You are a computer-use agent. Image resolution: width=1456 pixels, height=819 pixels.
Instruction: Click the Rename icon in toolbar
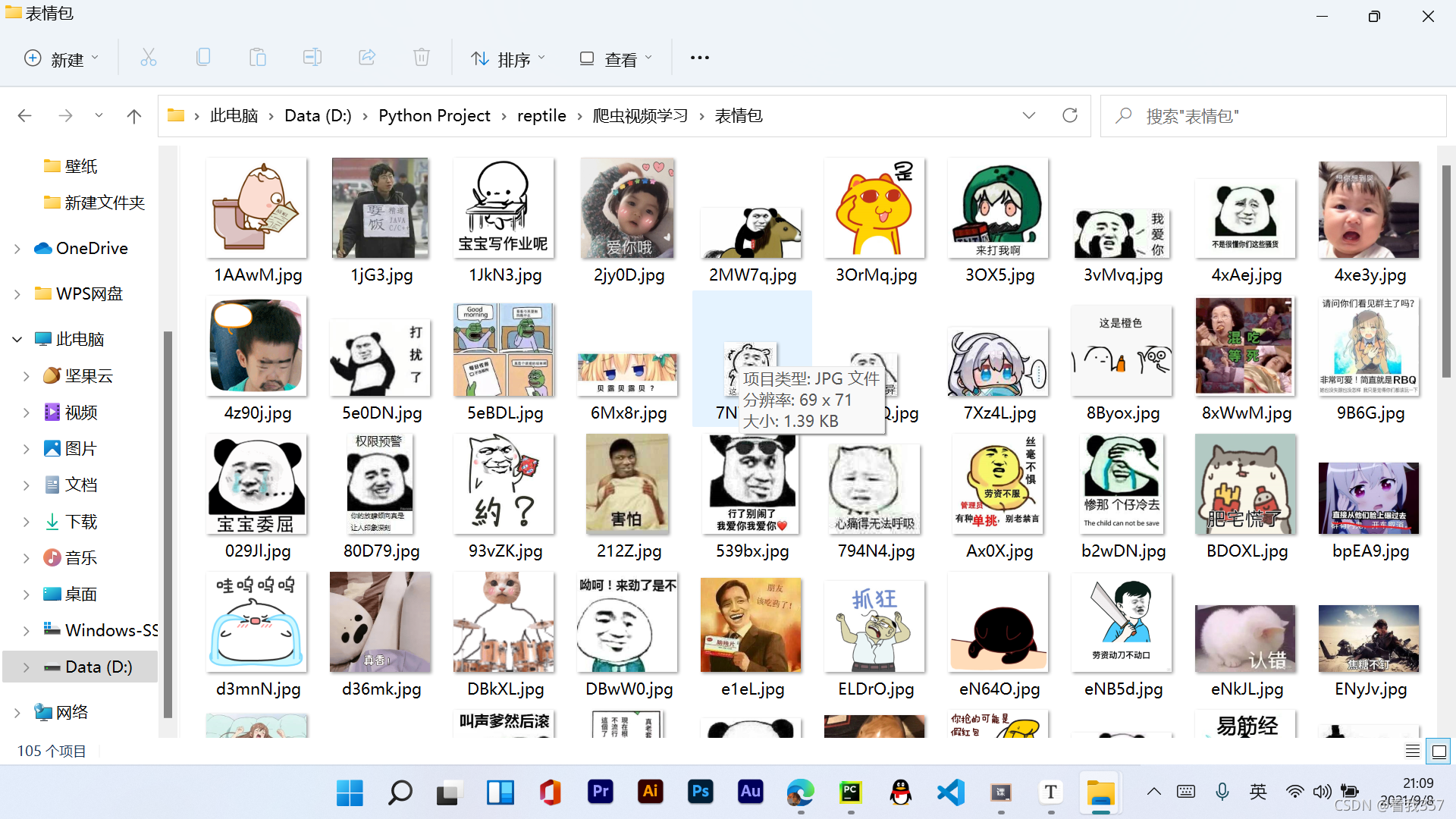(x=312, y=58)
